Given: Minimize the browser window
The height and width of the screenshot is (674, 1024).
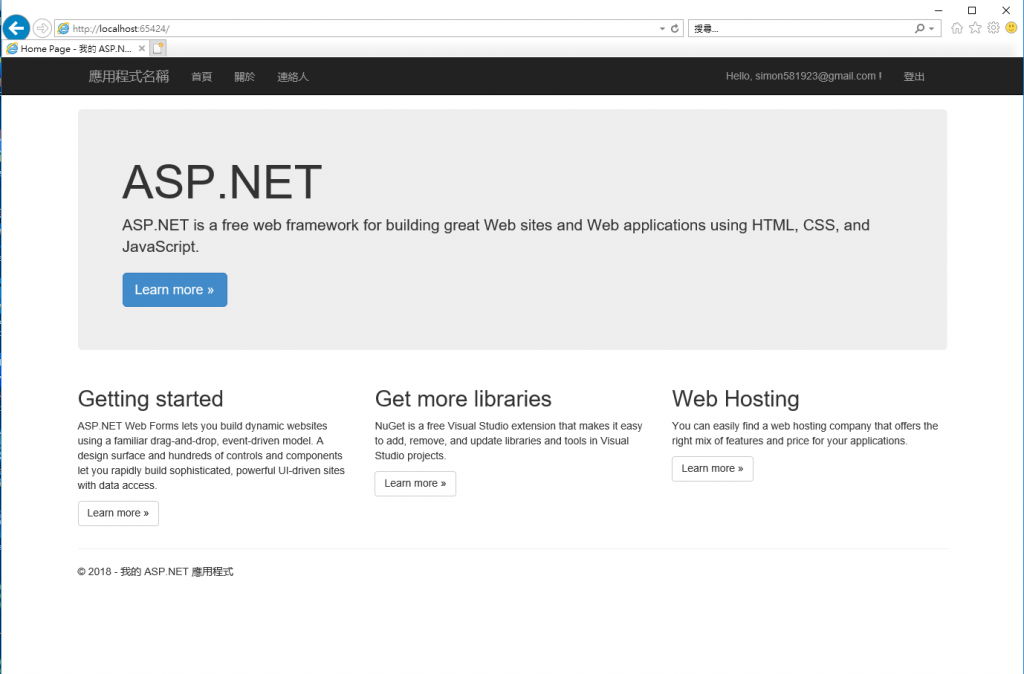Looking at the screenshot, I should coord(938,10).
